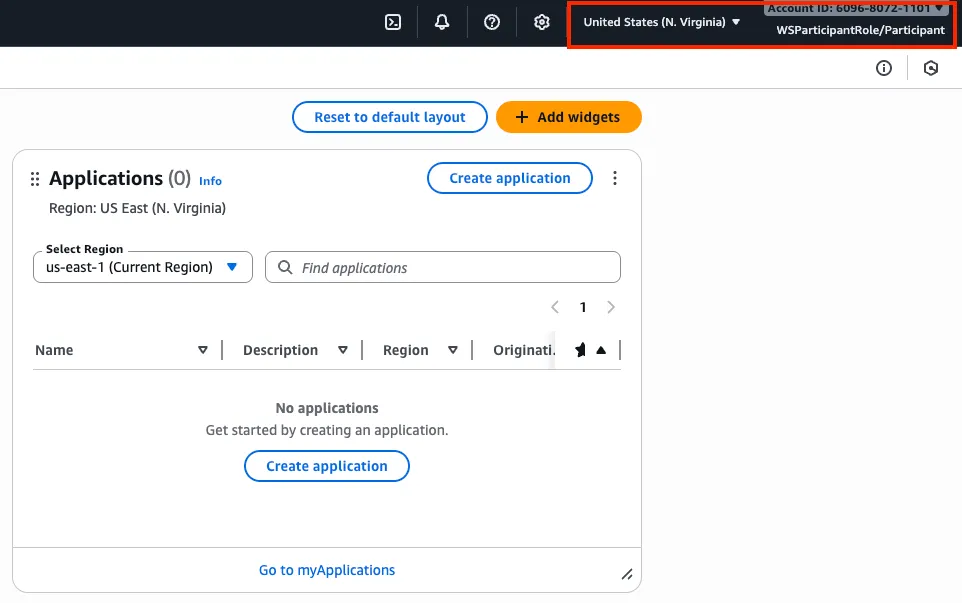Click the info circle icon below the header
Screen dimensions: 962x603
click(884, 68)
